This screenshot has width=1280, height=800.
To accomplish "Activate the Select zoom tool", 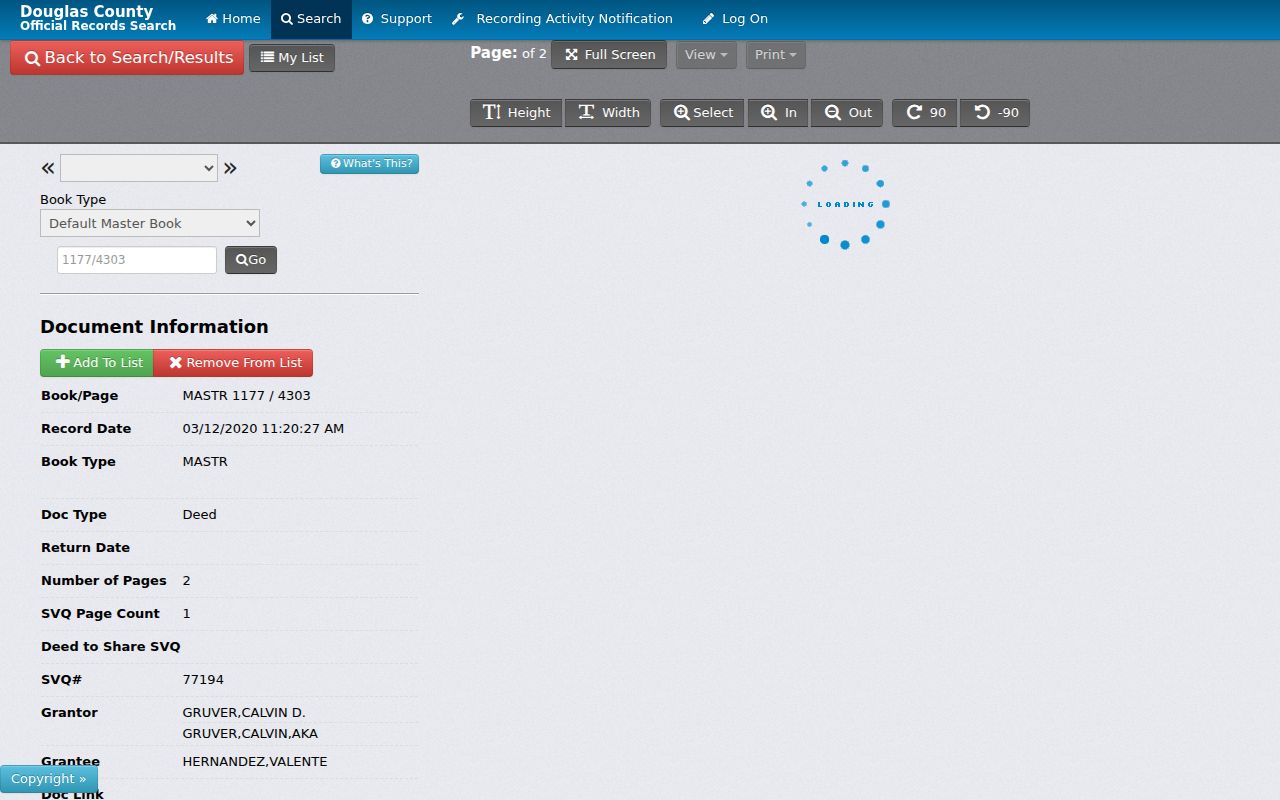I will [702, 113].
